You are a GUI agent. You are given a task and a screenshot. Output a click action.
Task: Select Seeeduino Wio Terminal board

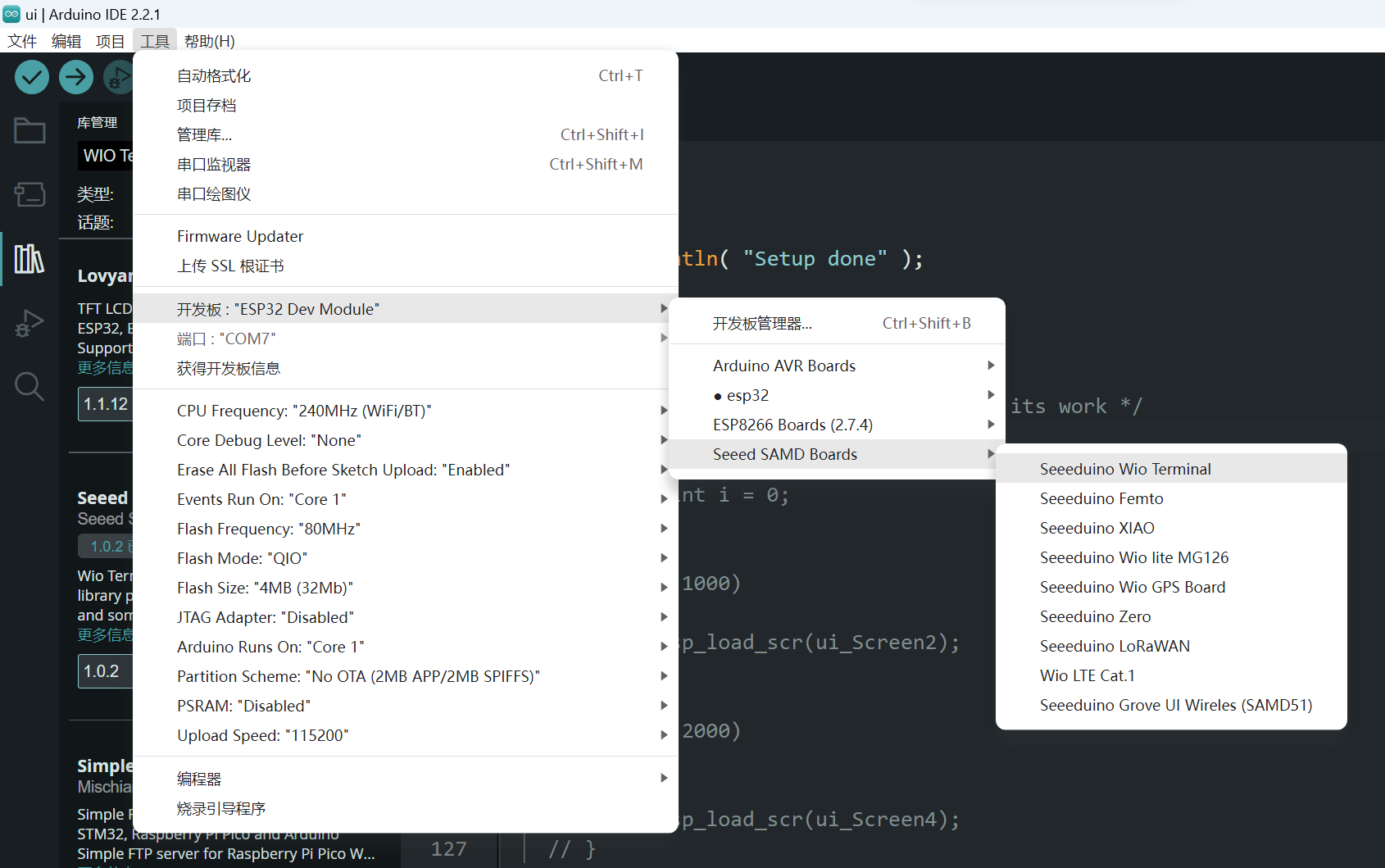tap(1124, 468)
